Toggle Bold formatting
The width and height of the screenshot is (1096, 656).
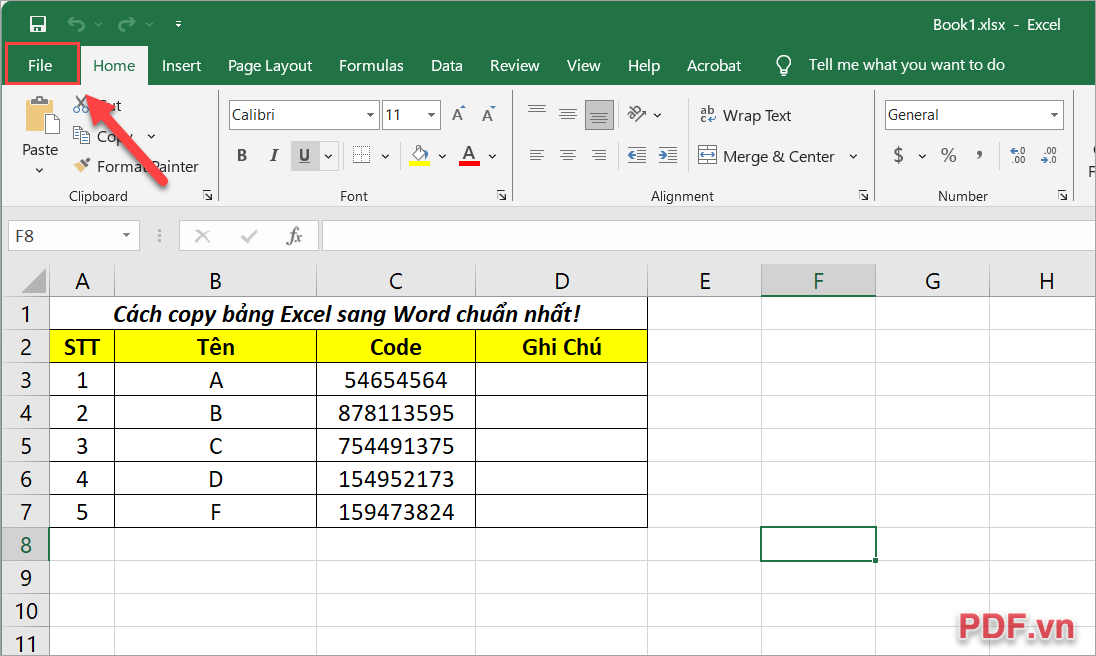(242, 155)
